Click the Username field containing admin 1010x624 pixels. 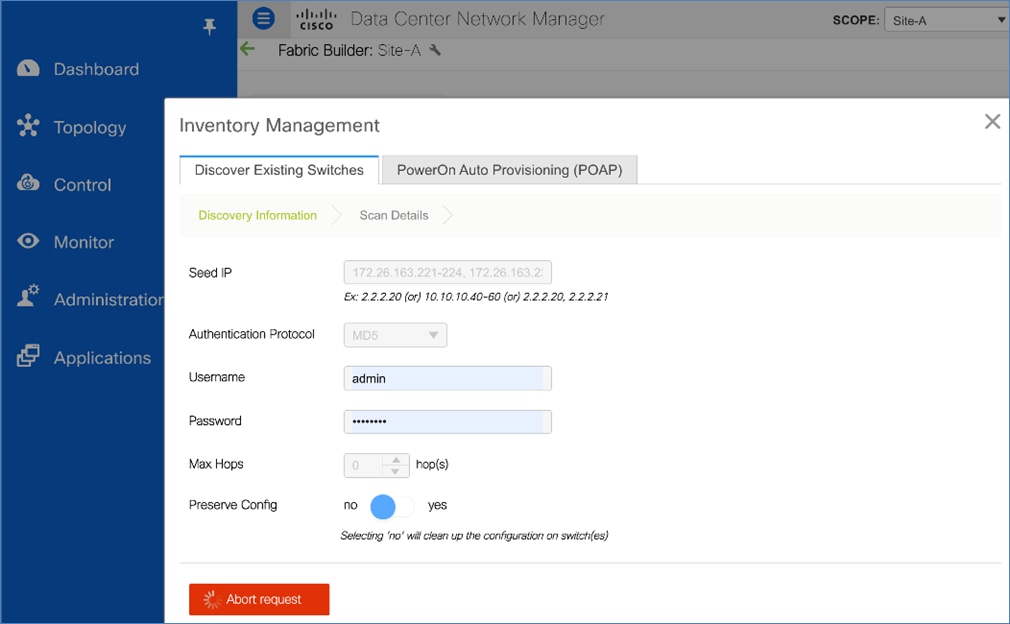448,378
